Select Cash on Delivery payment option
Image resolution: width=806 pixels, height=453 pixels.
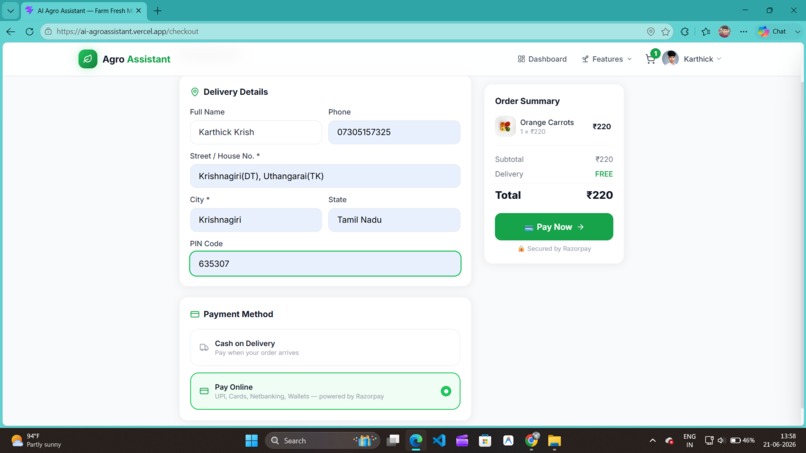[x=325, y=348]
